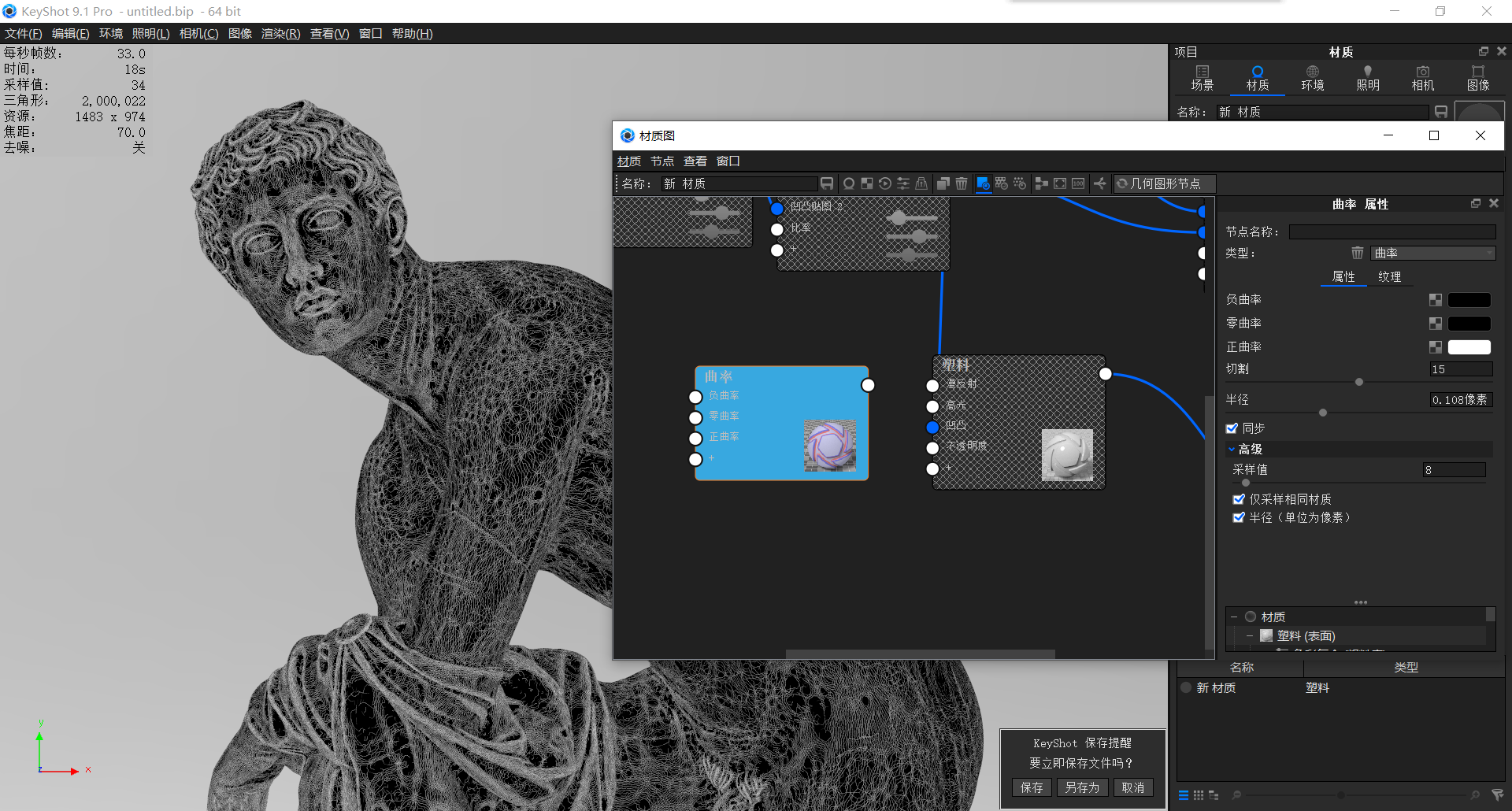
Task: Open the 节点 menu in the material graph window
Action: pos(661,161)
